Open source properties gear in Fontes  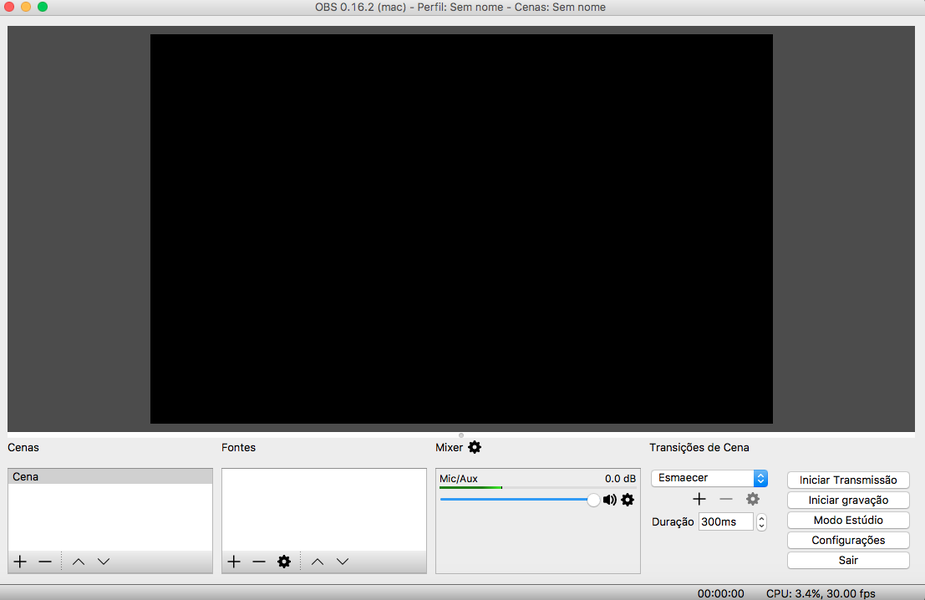pyautogui.click(x=284, y=561)
